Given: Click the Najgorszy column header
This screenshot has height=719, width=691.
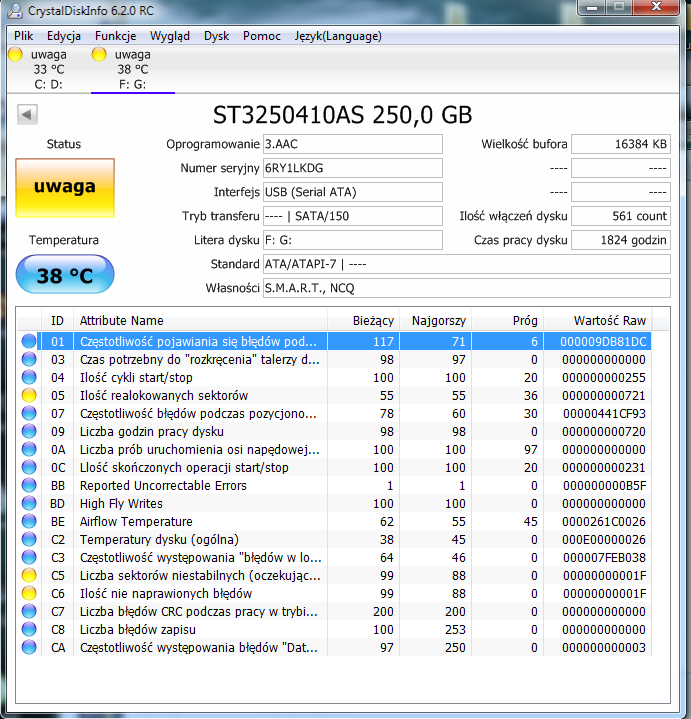Looking at the screenshot, I should tap(436, 321).
